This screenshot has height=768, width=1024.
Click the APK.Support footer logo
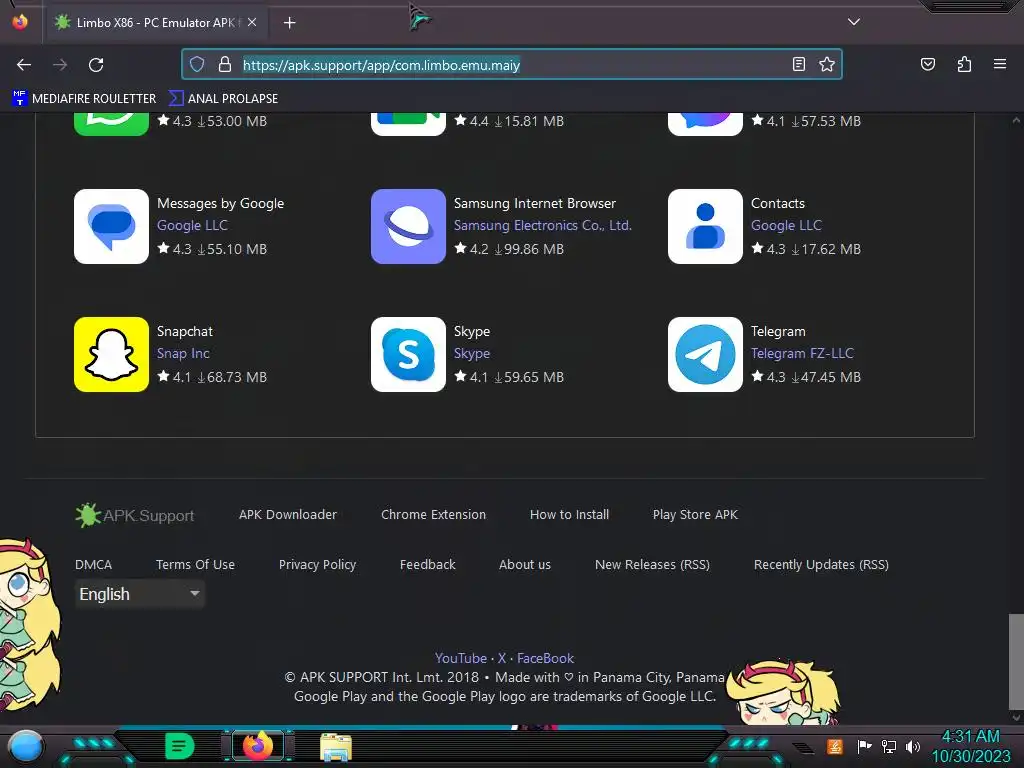coord(135,515)
